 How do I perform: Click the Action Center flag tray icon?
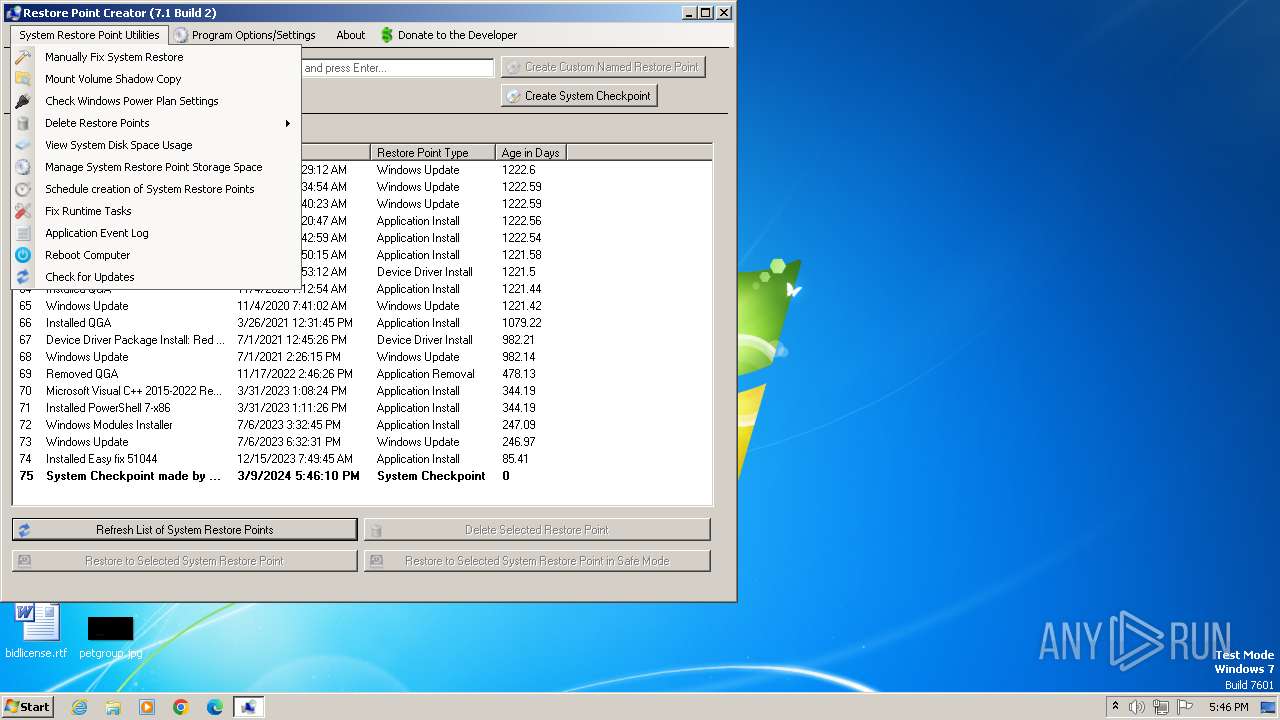point(1185,707)
